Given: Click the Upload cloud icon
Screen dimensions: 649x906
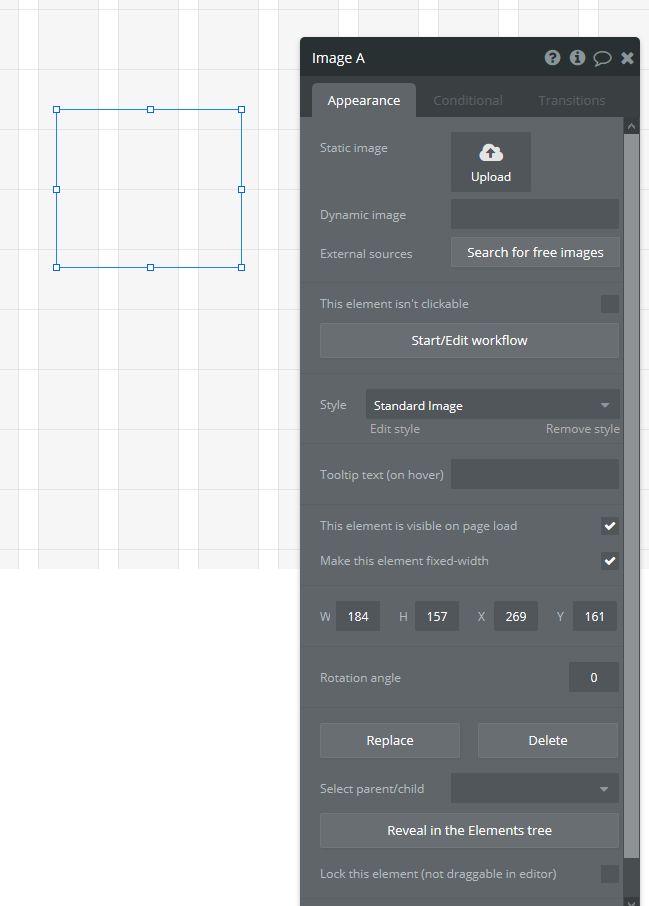Looking at the screenshot, I should 491,153.
